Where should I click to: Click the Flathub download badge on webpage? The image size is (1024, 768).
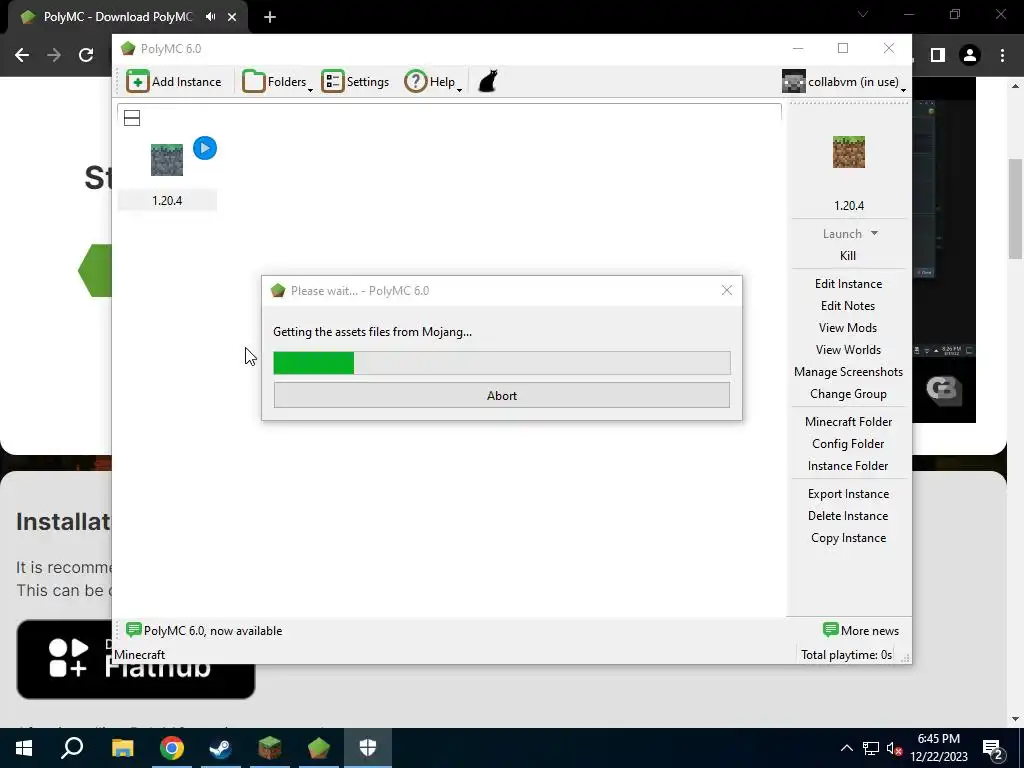pos(135,660)
